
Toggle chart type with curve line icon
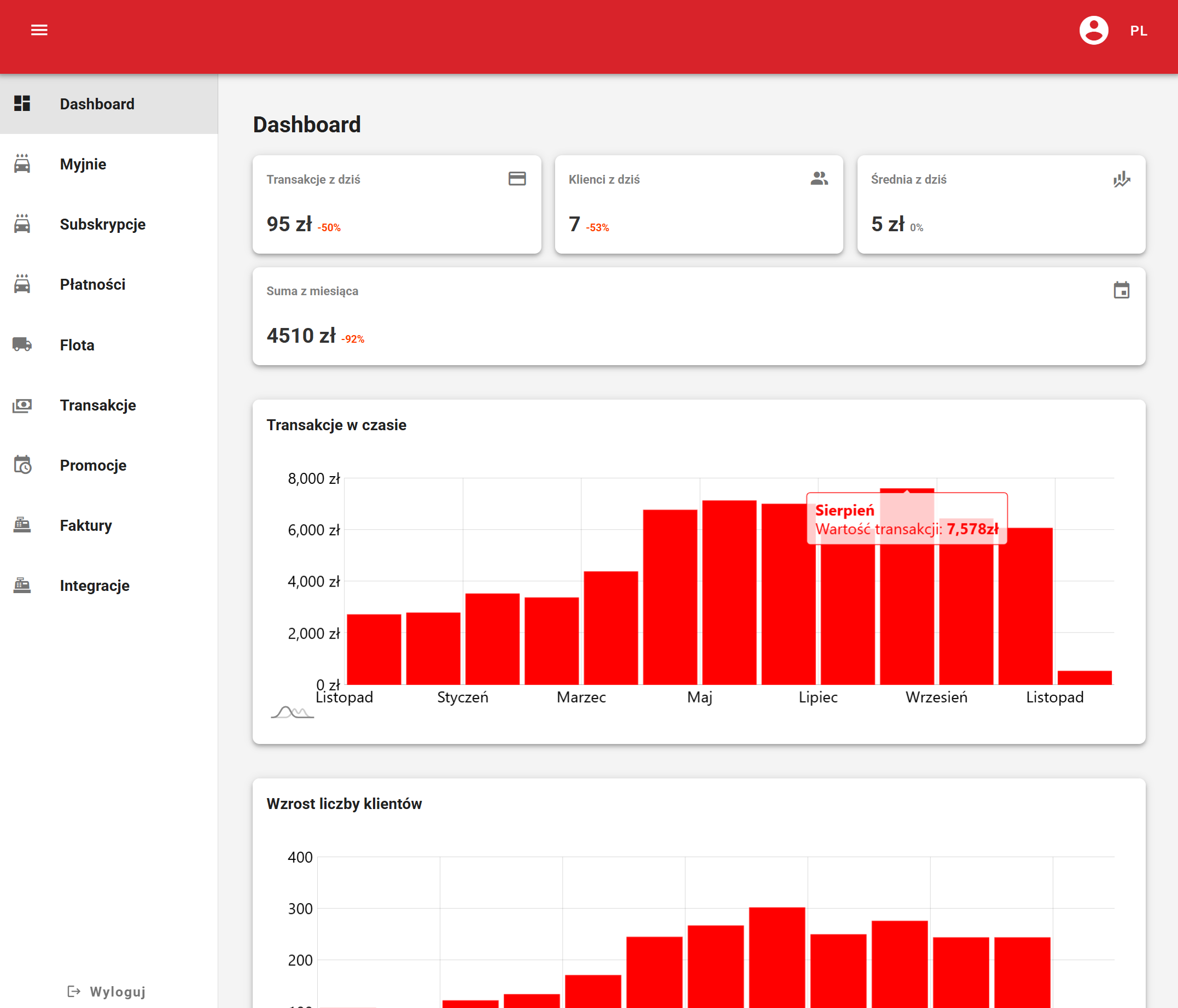(291, 712)
